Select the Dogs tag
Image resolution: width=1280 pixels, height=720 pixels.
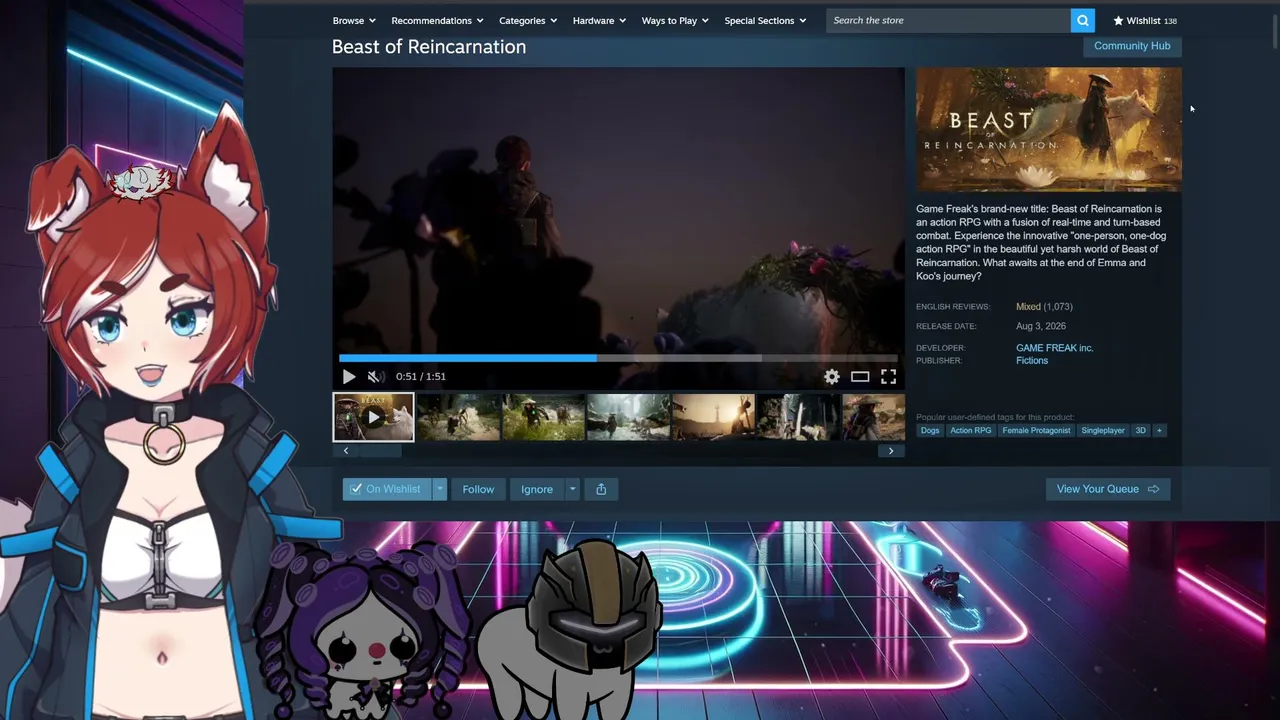pyautogui.click(x=930, y=431)
